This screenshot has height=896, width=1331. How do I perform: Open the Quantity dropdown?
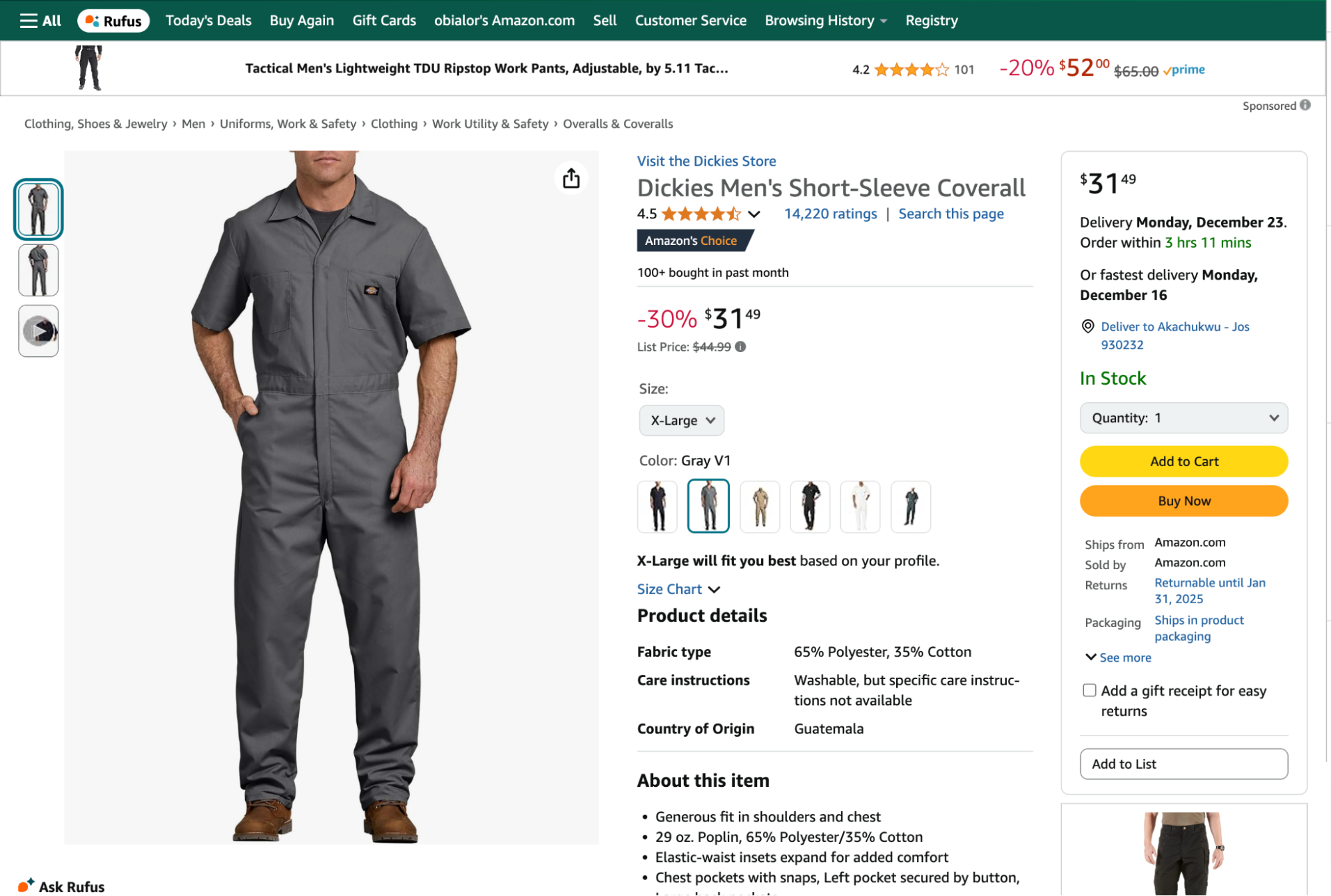(1183, 418)
